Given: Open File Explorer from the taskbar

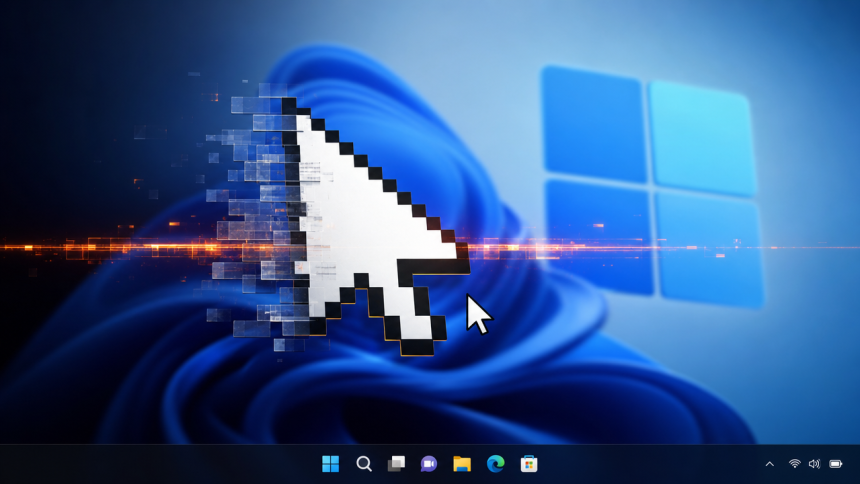Looking at the screenshot, I should click(x=462, y=464).
